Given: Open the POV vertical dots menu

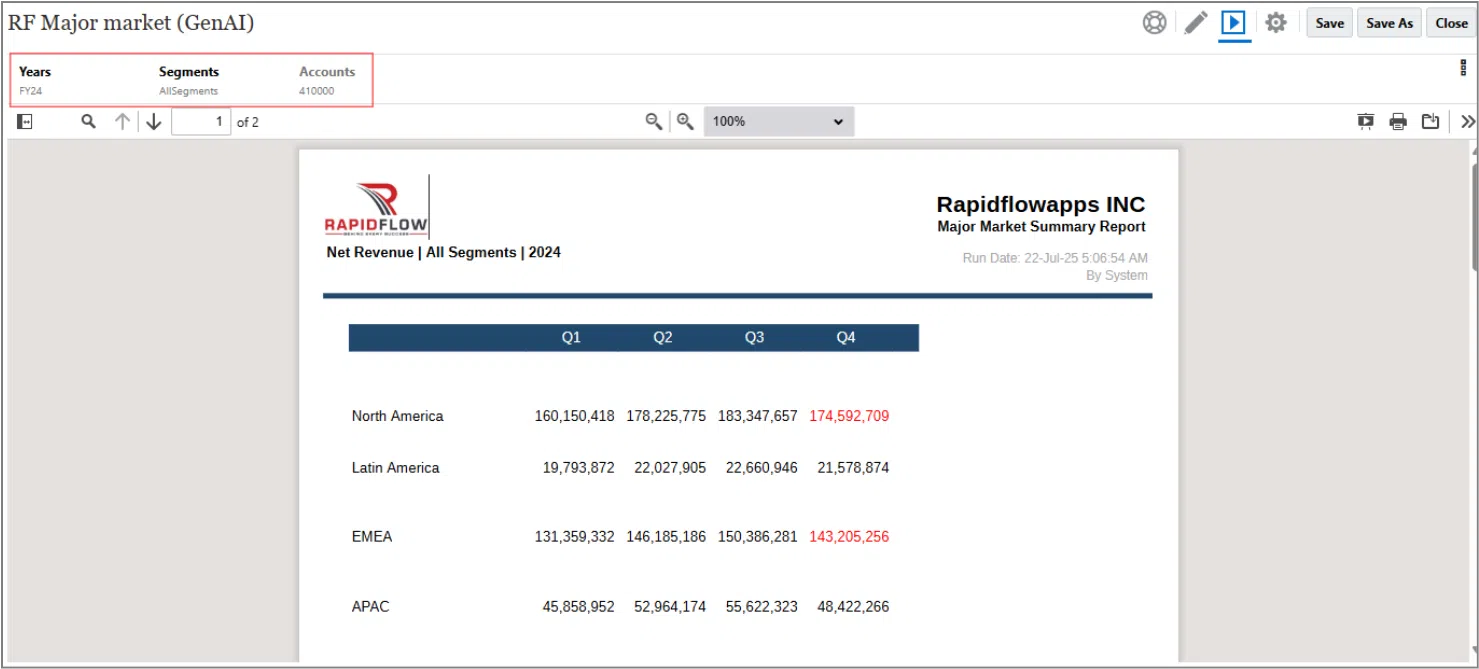Looking at the screenshot, I should [x=1463, y=68].
